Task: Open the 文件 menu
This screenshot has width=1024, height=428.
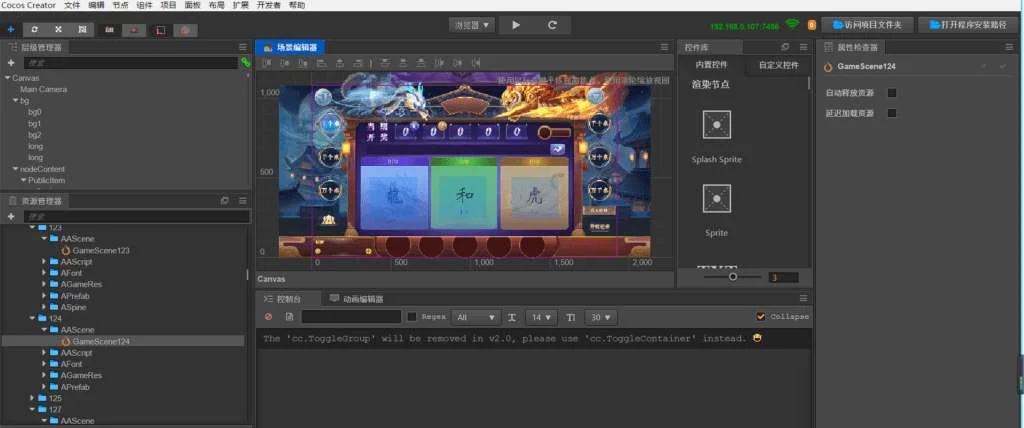Action: coord(72,5)
